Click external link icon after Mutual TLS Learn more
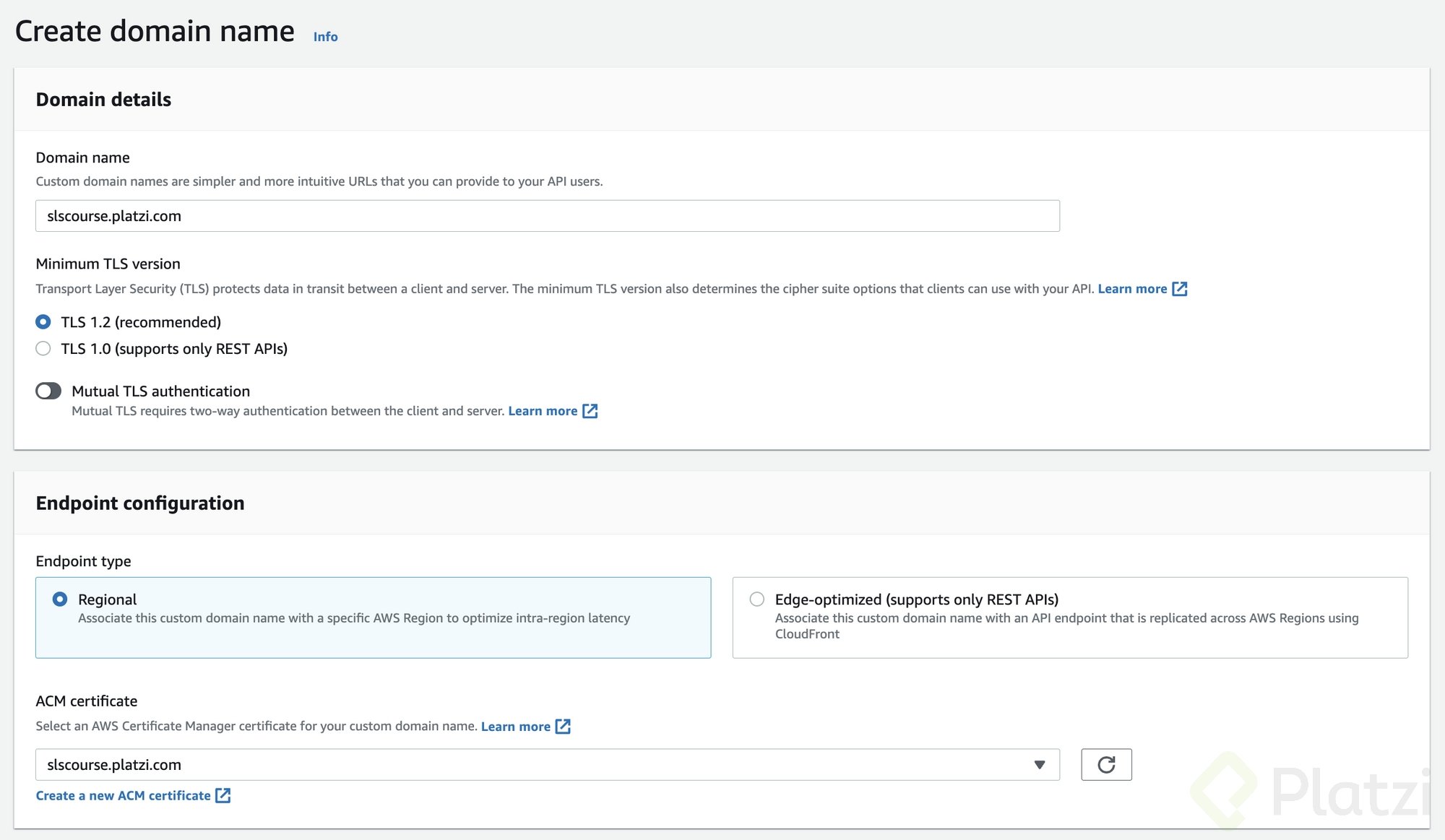This screenshot has height=840, width=1445. point(590,410)
